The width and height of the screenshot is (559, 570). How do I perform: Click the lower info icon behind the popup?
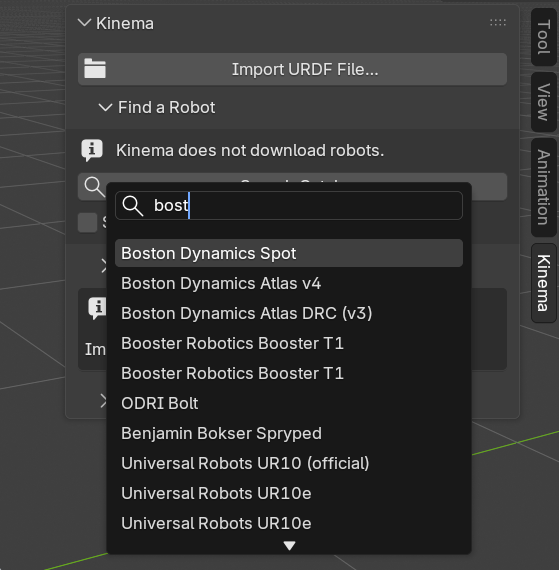pyautogui.click(x=97, y=308)
